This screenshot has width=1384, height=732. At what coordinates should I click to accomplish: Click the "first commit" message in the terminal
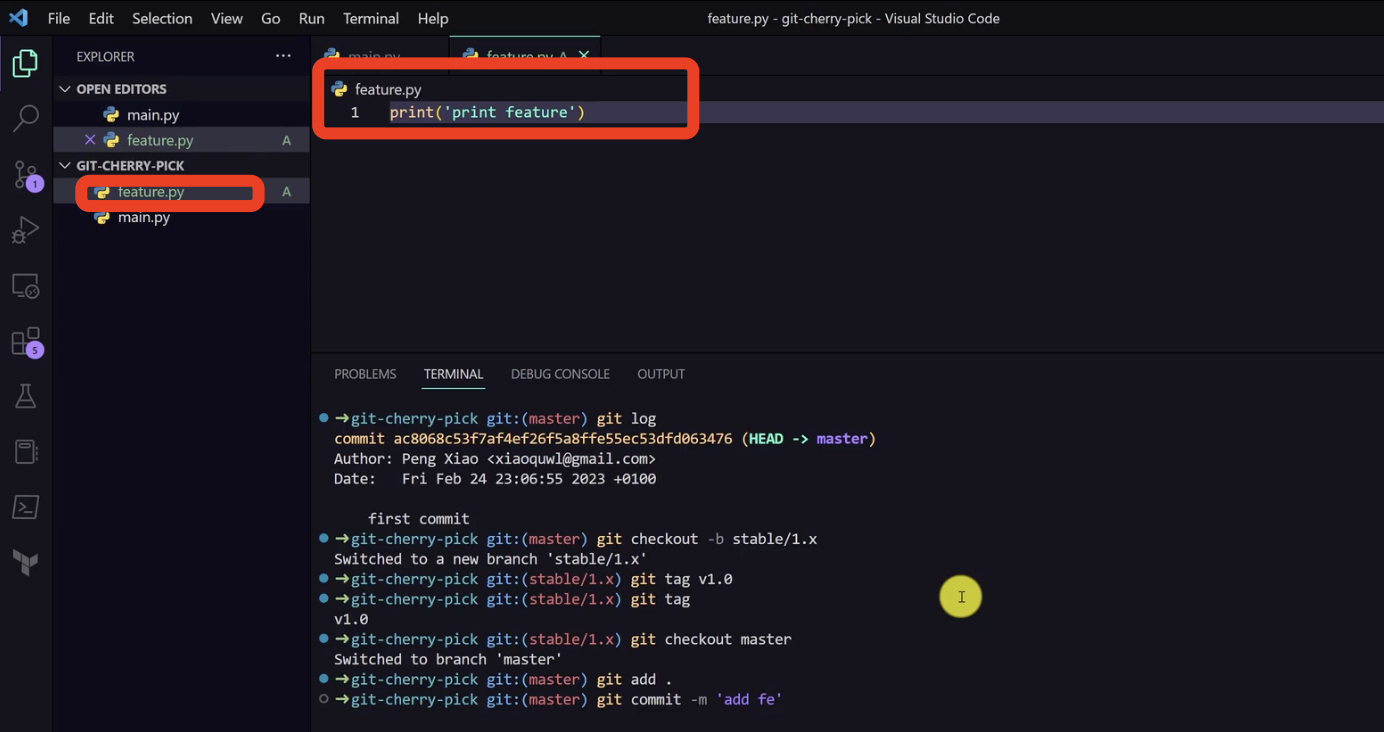pyautogui.click(x=418, y=519)
